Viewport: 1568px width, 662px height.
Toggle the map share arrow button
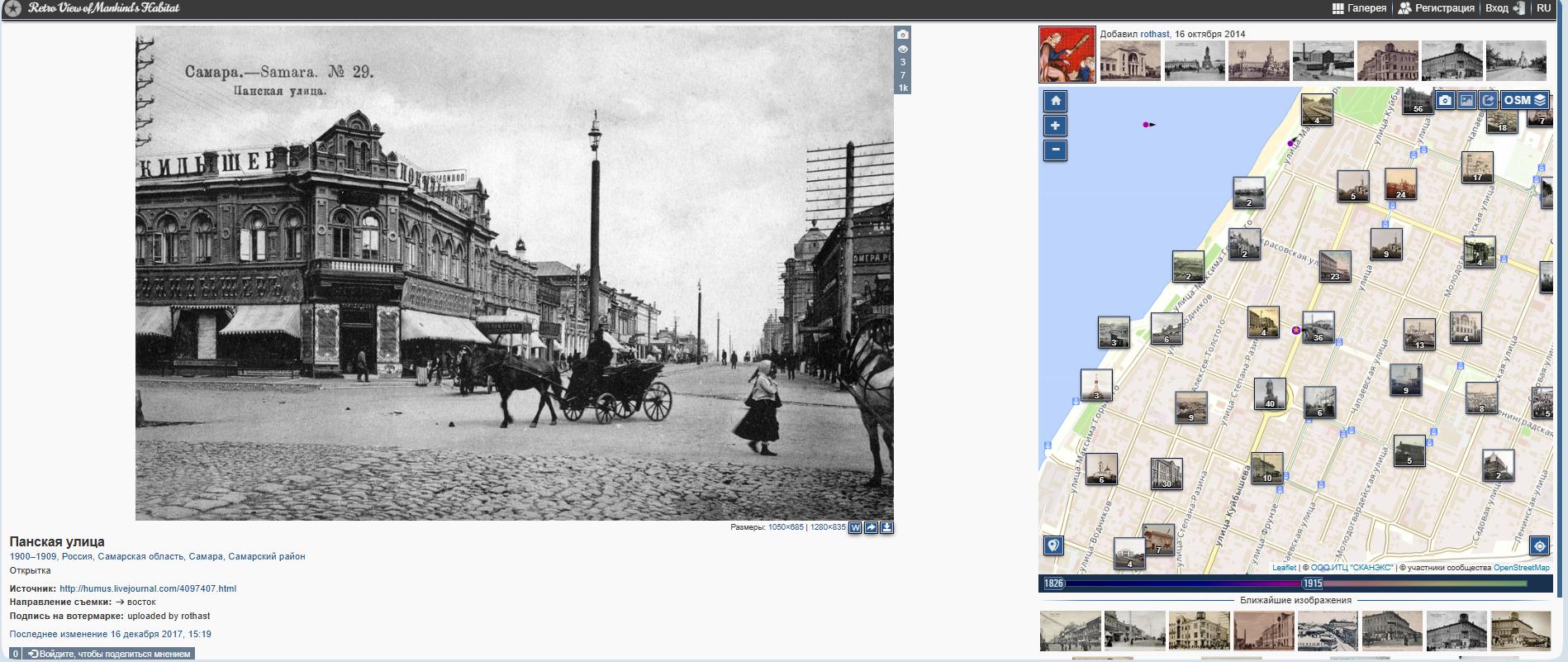click(x=1488, y=100)
